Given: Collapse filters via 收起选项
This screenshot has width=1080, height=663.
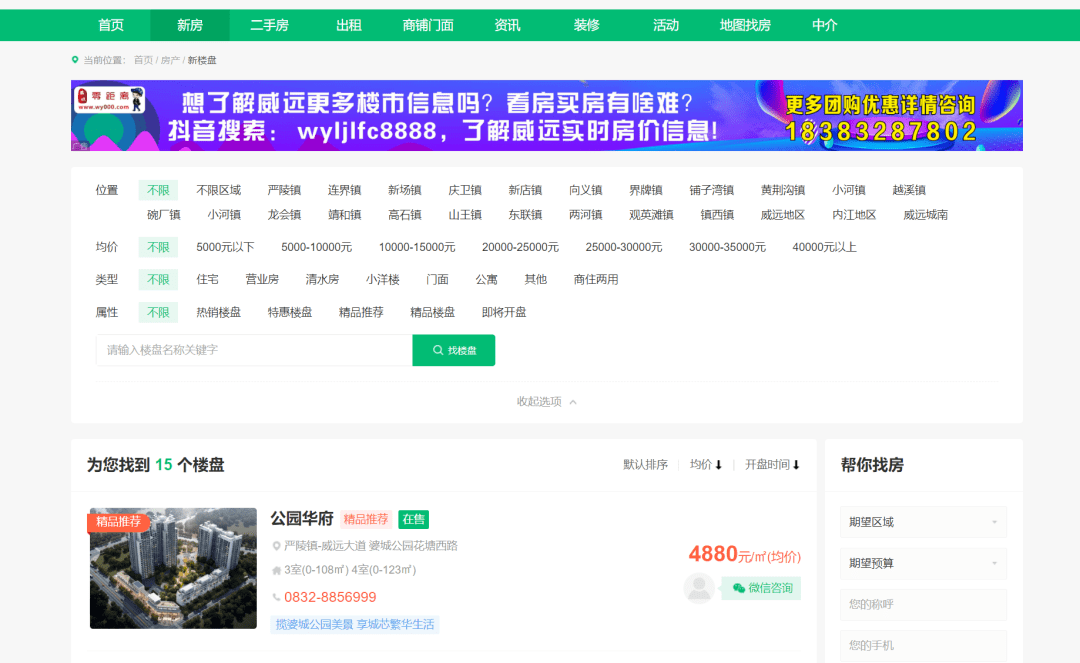Looking at the screenshot, I should 541,400.
